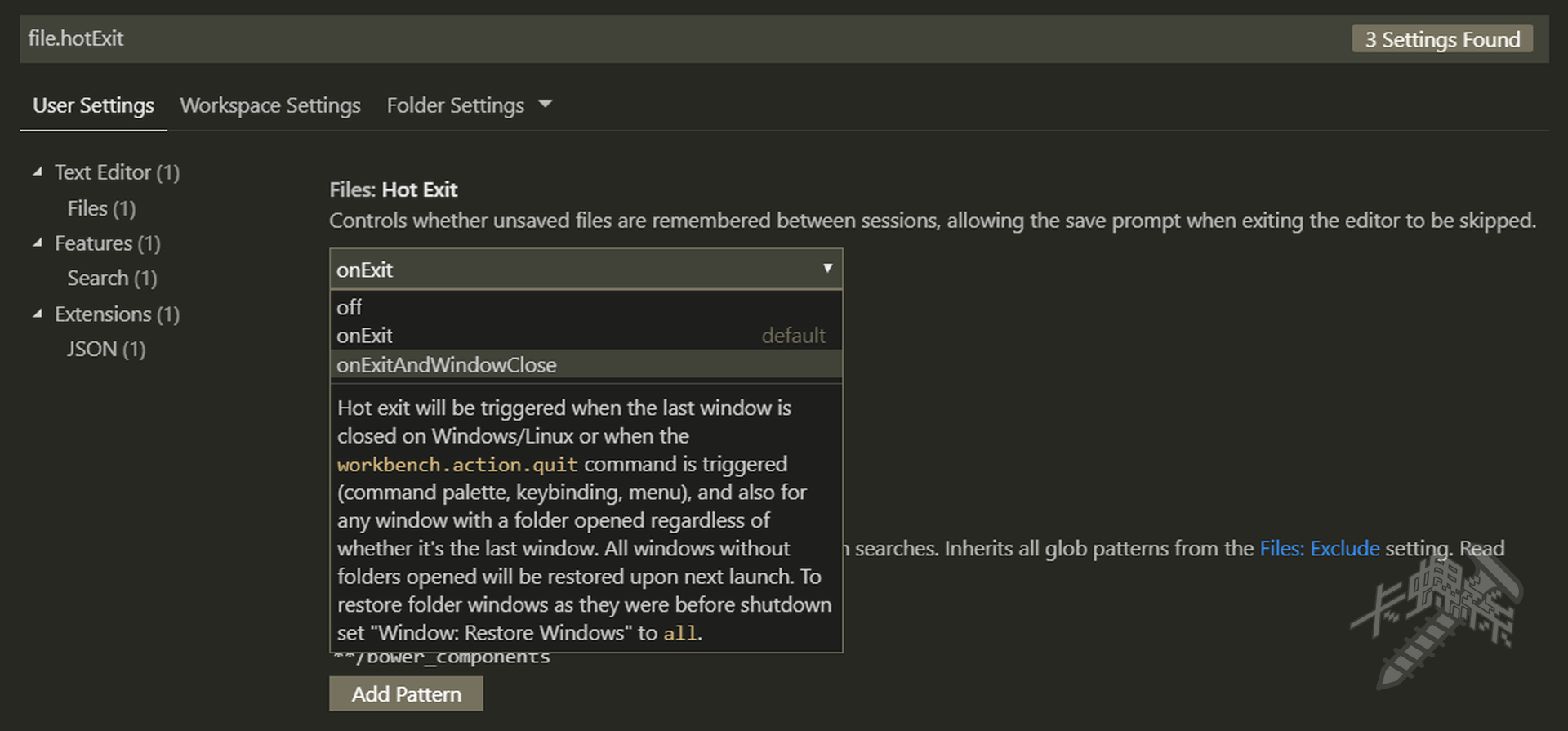This screenshot has width=1568, height=731.
Task: Select the User Settings tab
Action: (x=93, y=105)
